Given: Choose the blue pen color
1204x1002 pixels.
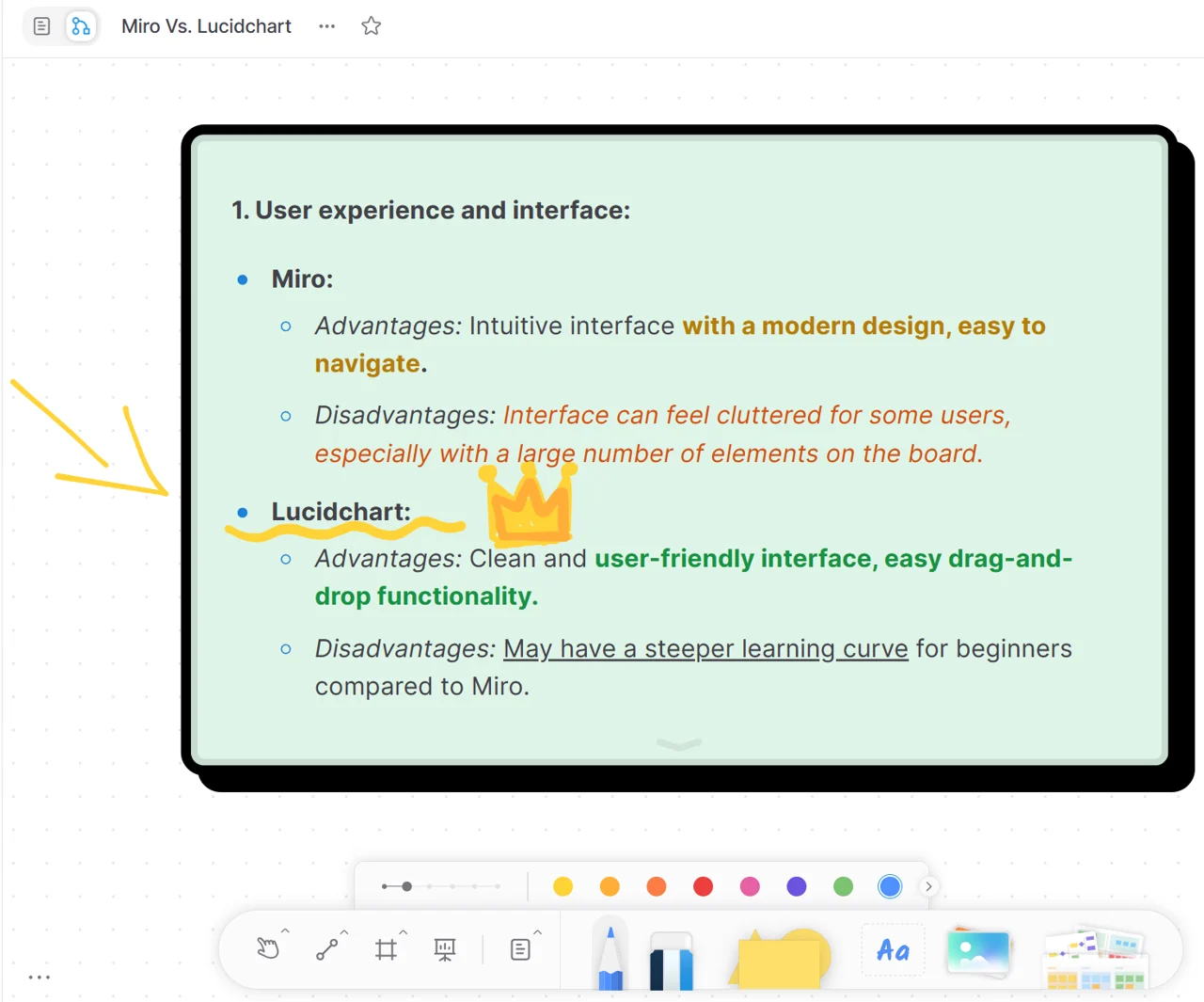Looking at the screenshot, I should pos(890,886).
